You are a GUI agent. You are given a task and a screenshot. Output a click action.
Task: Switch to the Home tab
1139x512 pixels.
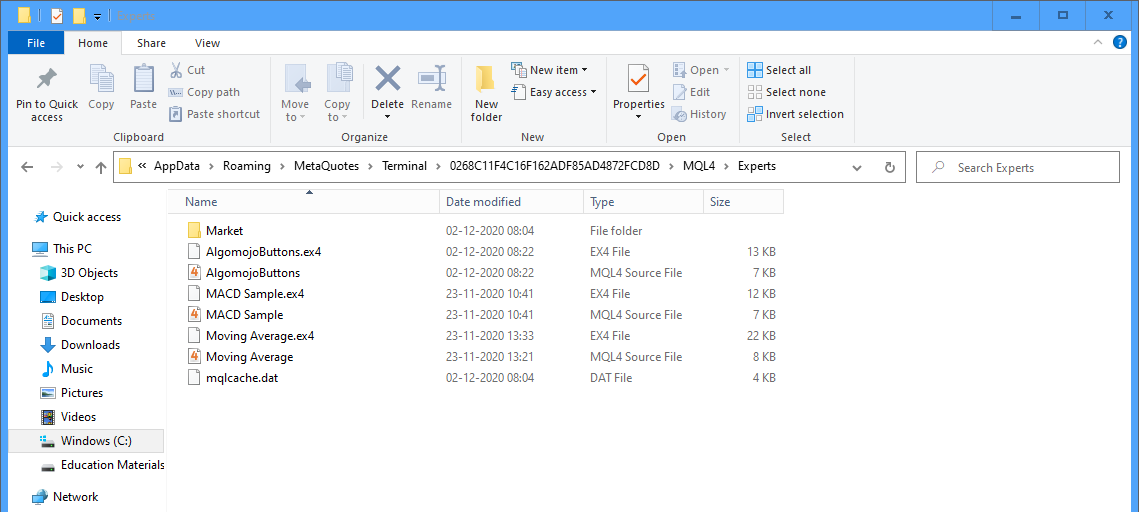pos(93,43)
